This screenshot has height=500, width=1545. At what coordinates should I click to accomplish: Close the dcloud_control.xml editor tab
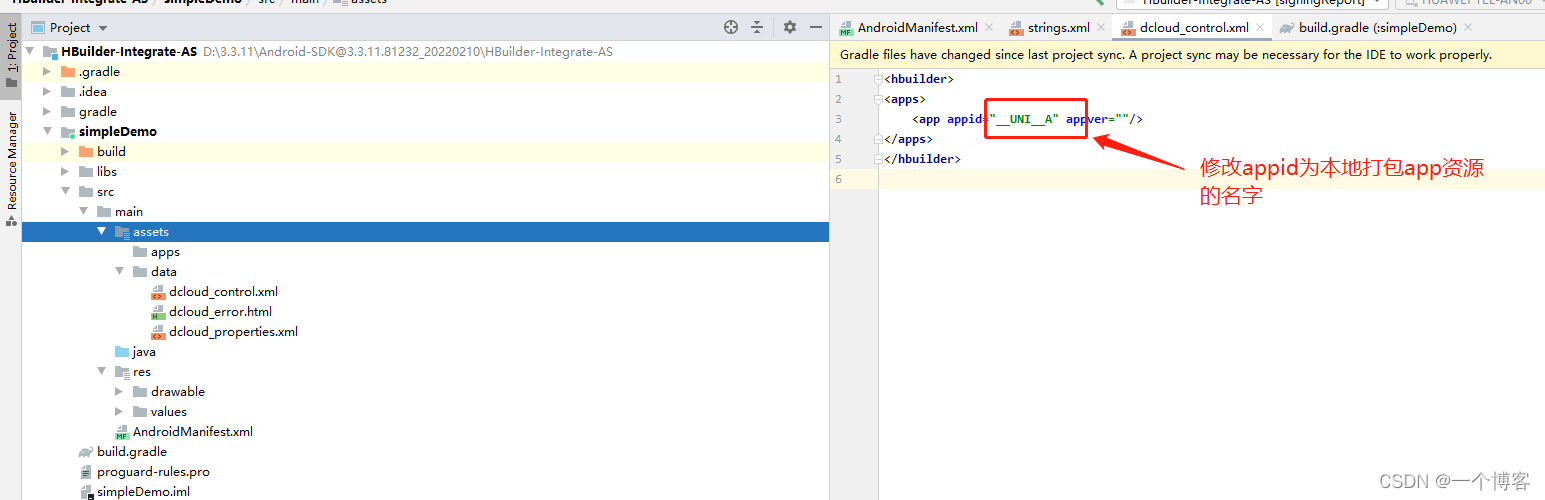point(1259,28)
